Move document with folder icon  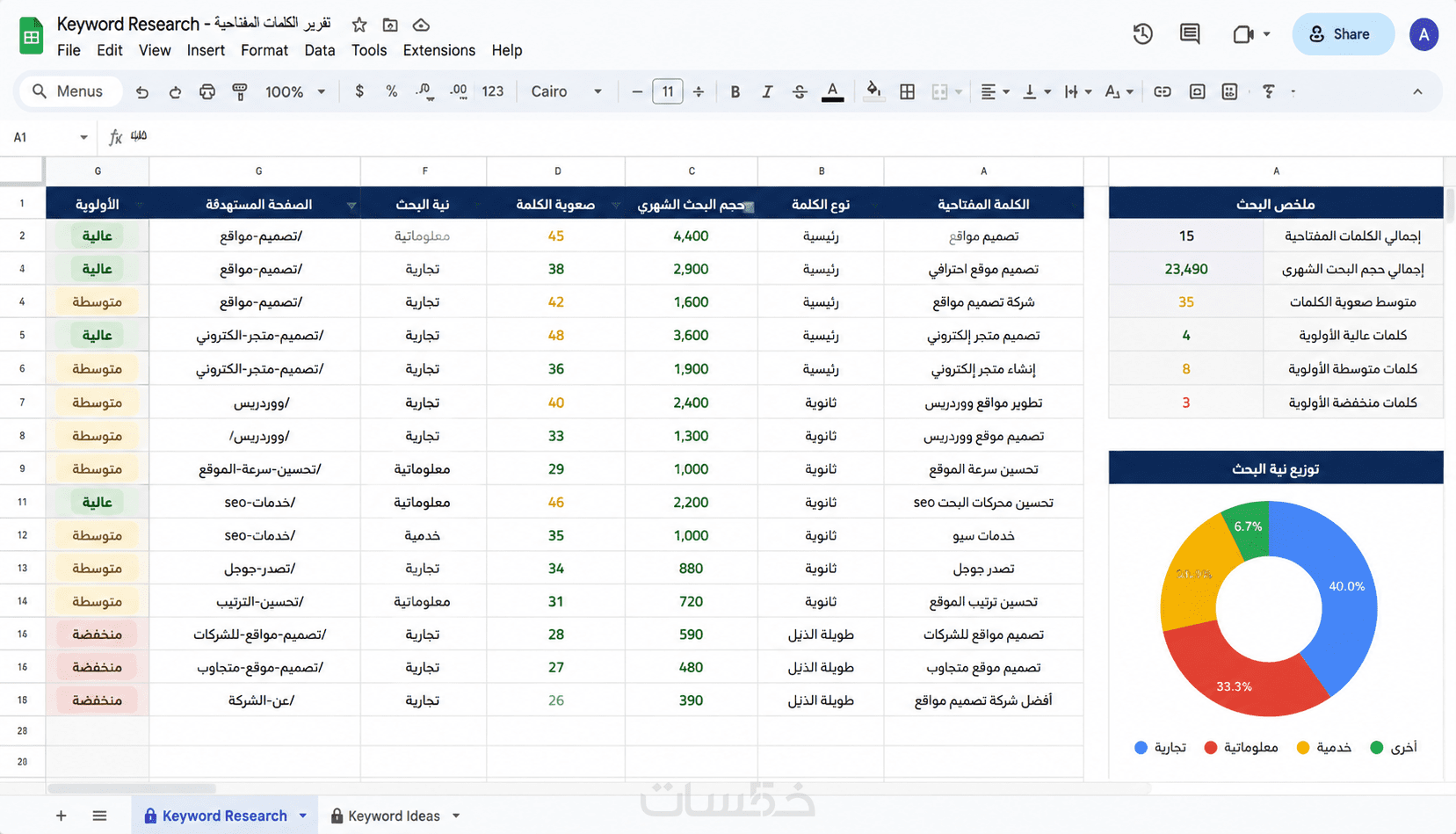click(390, 25)
